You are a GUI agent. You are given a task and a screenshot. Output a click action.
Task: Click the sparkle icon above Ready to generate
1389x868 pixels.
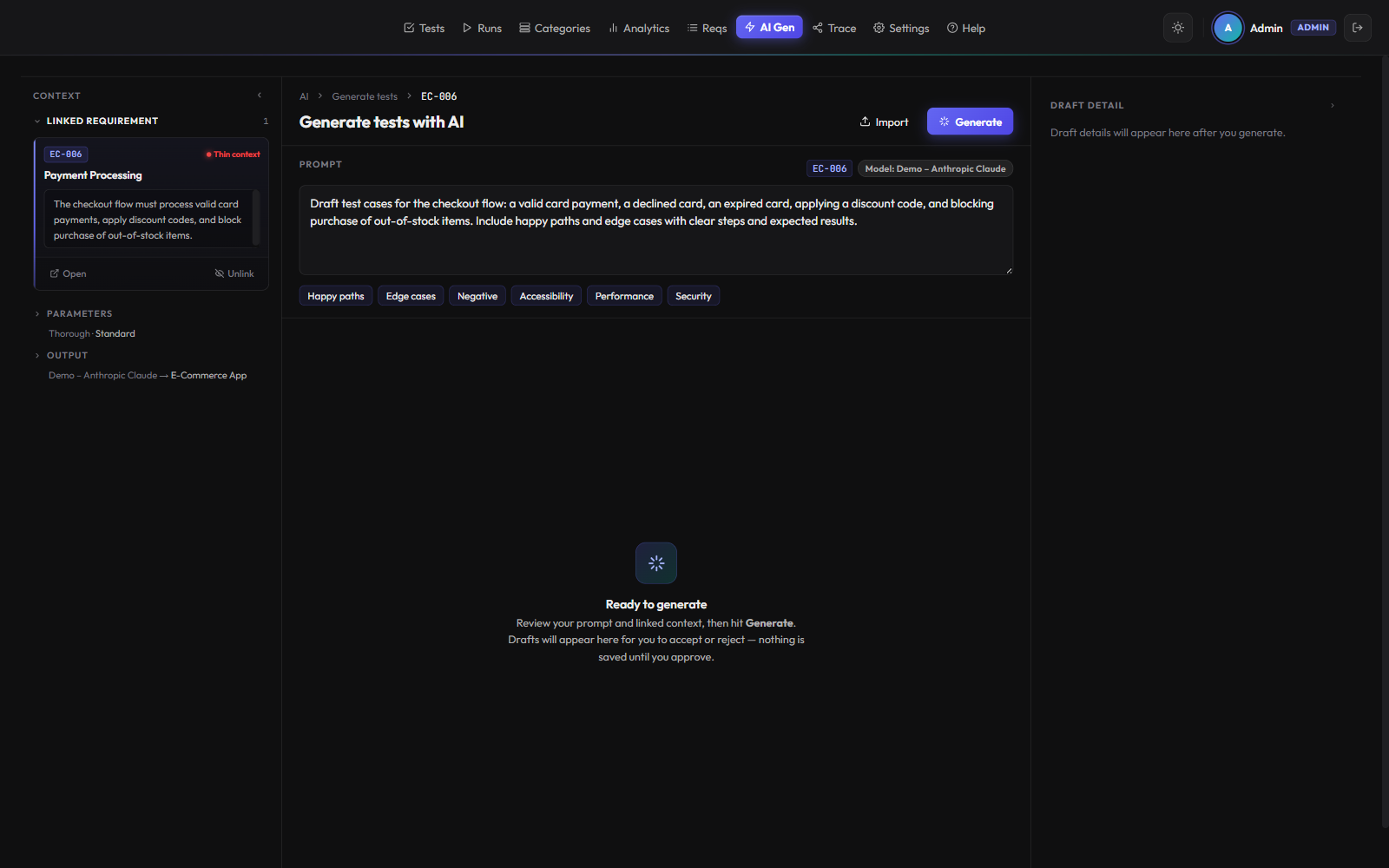[656, 563]
